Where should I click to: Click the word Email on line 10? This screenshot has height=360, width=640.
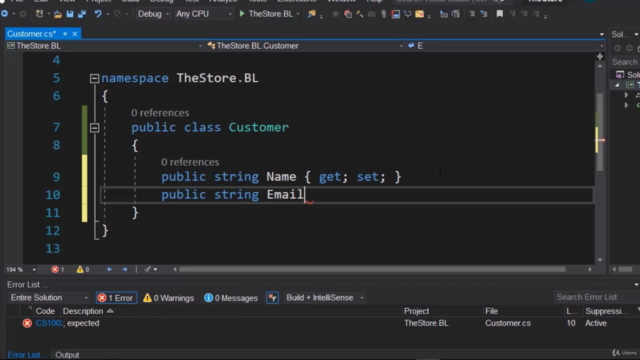pos(285,194)
